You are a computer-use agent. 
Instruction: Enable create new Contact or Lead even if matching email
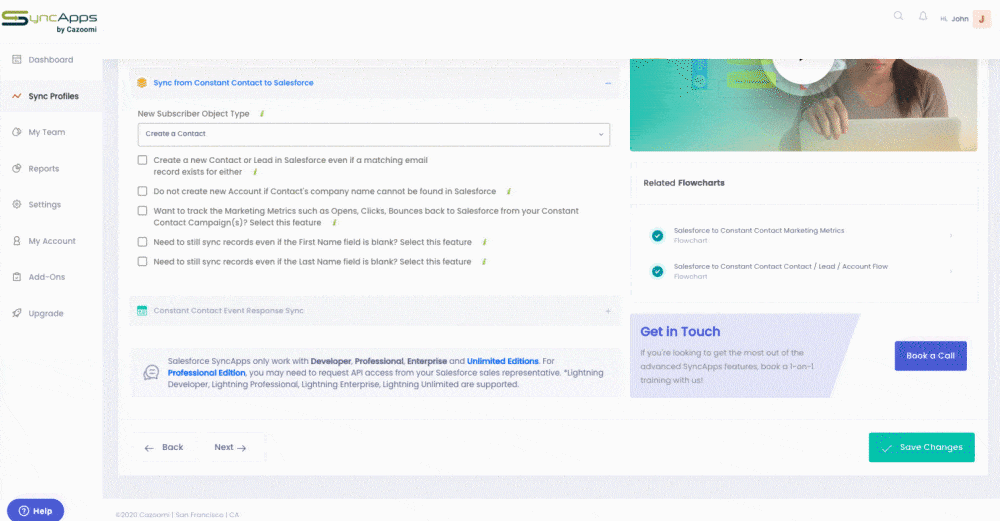[x=142, y=160]
